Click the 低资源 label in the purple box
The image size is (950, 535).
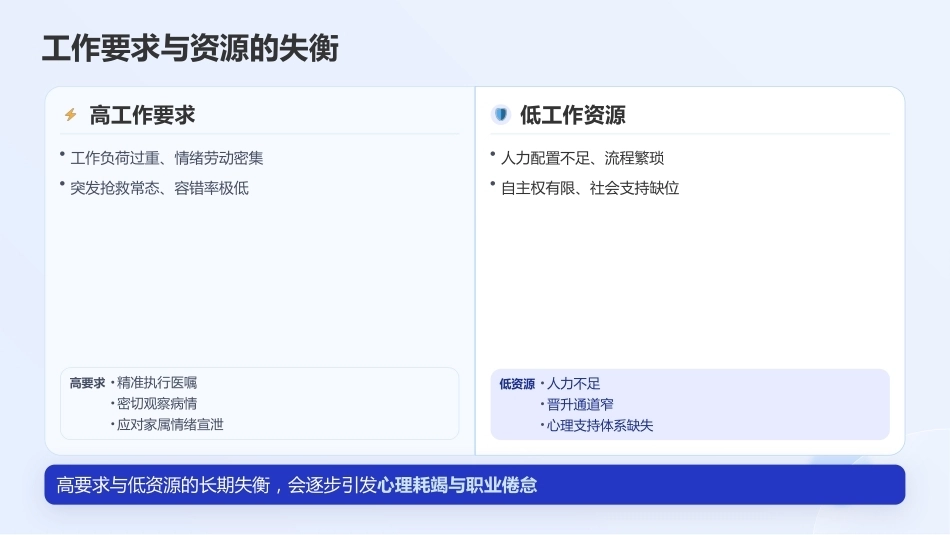click(517, 384)
